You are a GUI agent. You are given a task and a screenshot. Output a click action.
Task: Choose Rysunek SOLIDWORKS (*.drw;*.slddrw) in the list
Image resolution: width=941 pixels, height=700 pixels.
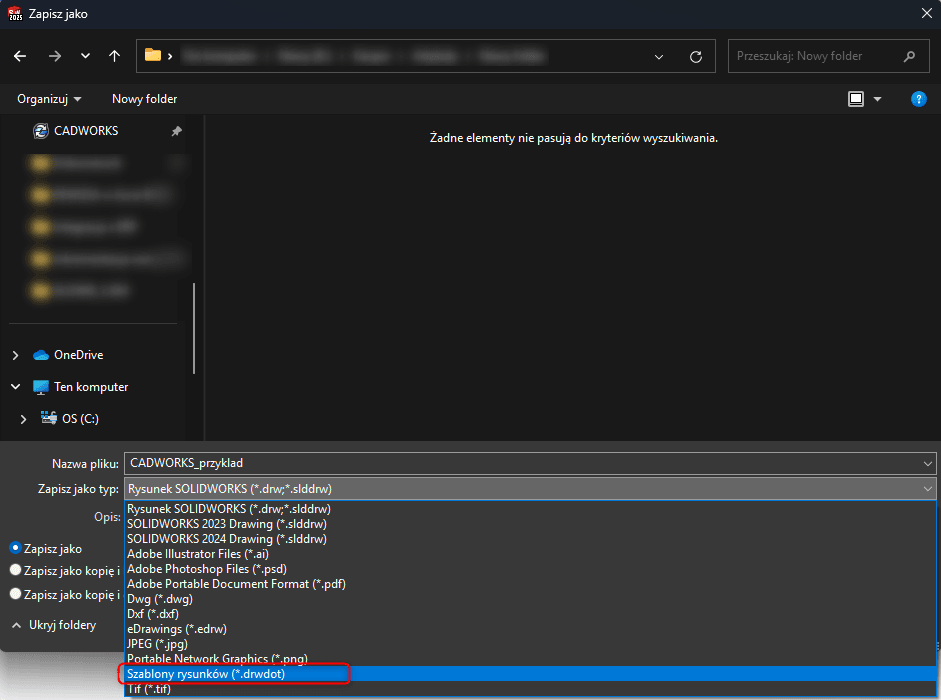tap(530, 509)
